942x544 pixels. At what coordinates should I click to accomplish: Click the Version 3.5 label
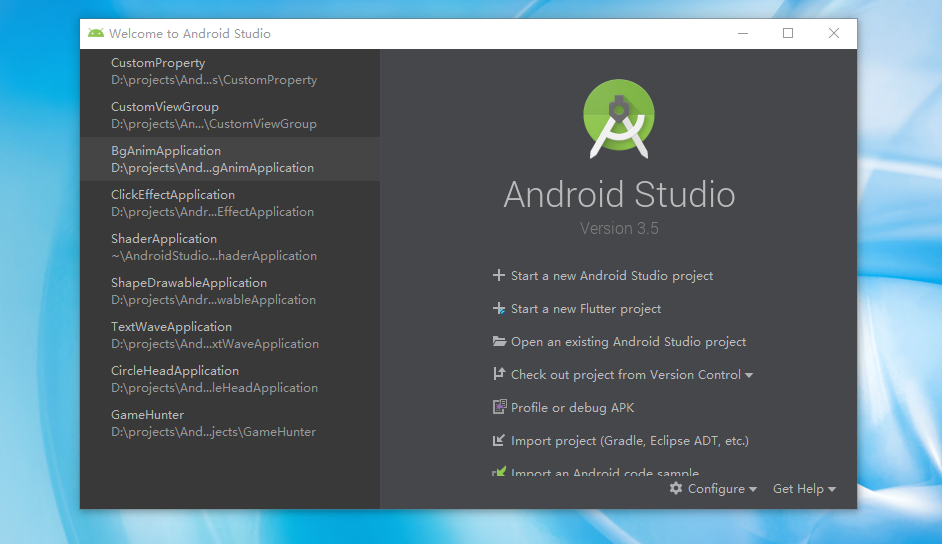point(619,228)
